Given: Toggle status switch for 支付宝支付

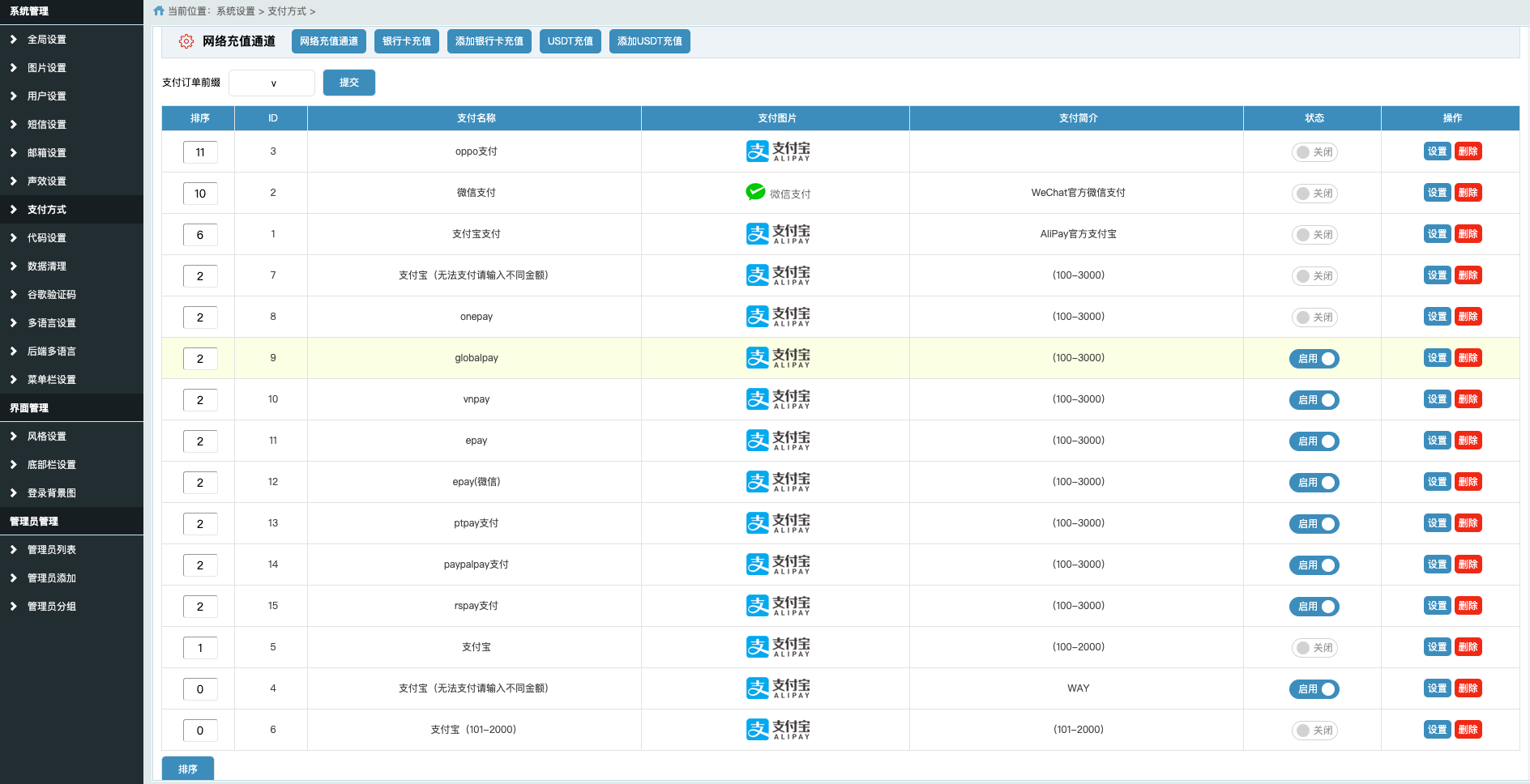Looking at the screenshot, I should click(1314, 235).
